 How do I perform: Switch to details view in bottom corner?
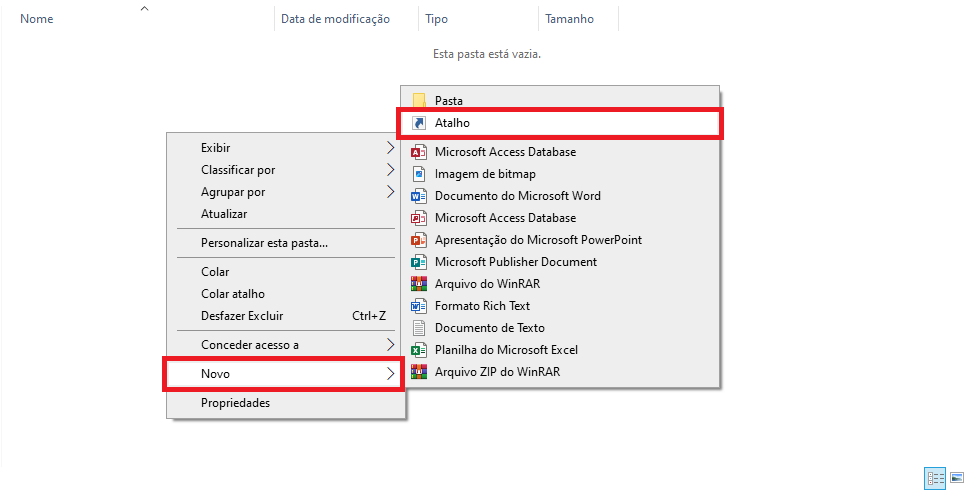coord(936,479)
